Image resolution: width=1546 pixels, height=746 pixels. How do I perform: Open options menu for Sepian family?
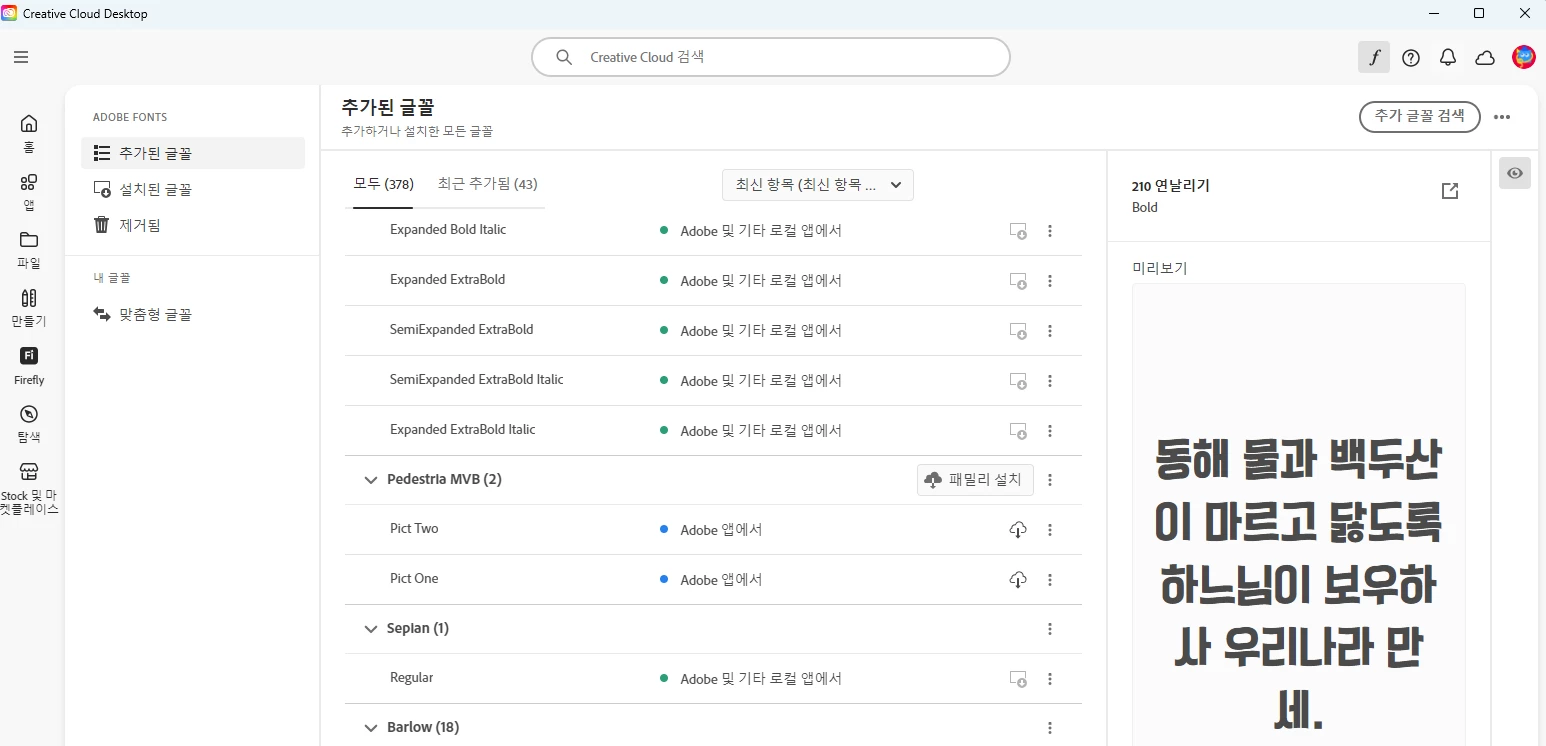click(1050, 629)
